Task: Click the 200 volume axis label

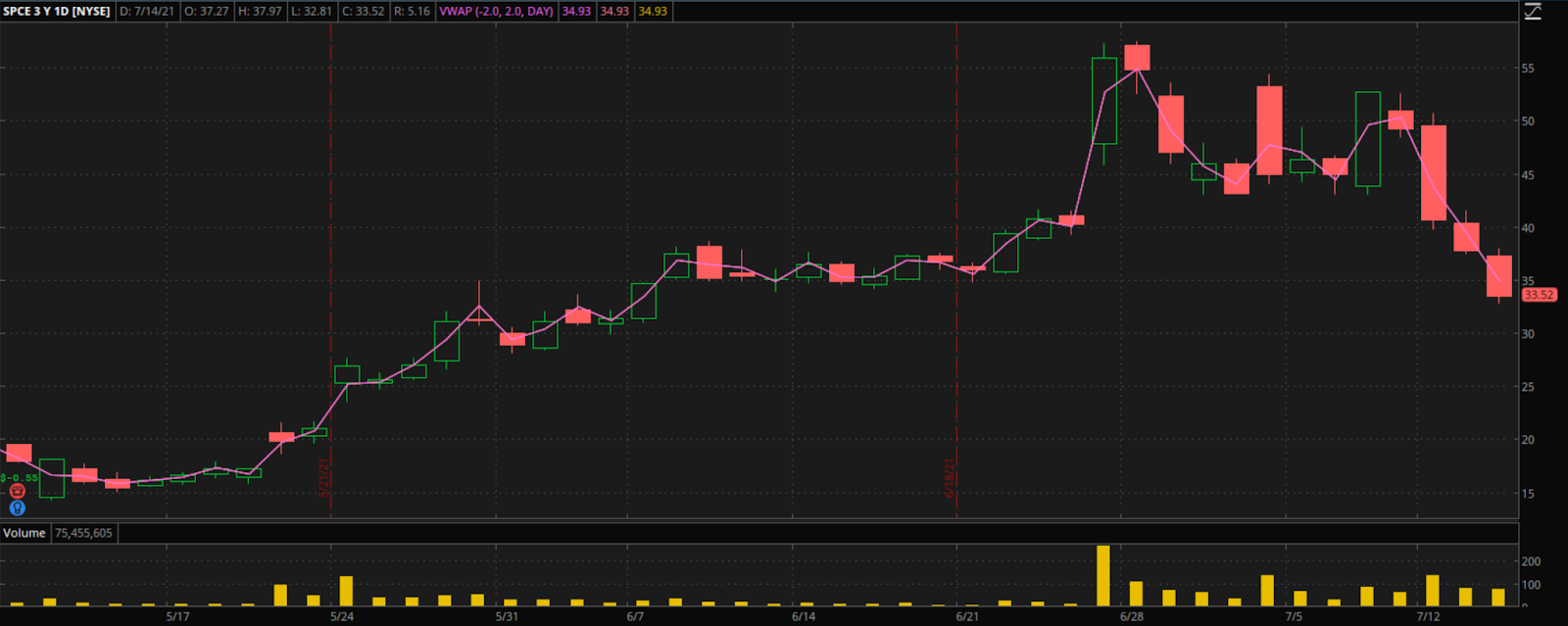Action: pos(1531,561)
